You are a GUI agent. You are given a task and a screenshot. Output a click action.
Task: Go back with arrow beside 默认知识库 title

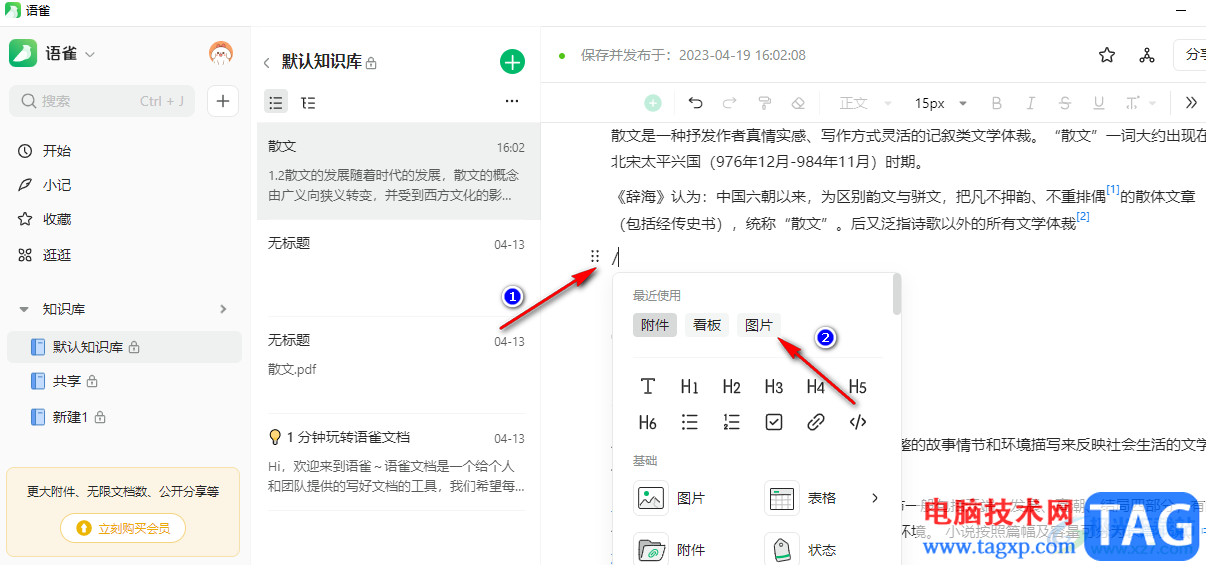coord(266,63)
